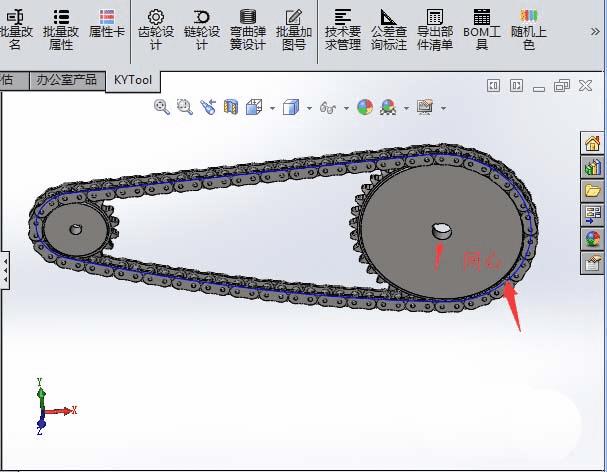Select the previous view icon
Screen dimensions: 607x472
pos(208,106)
